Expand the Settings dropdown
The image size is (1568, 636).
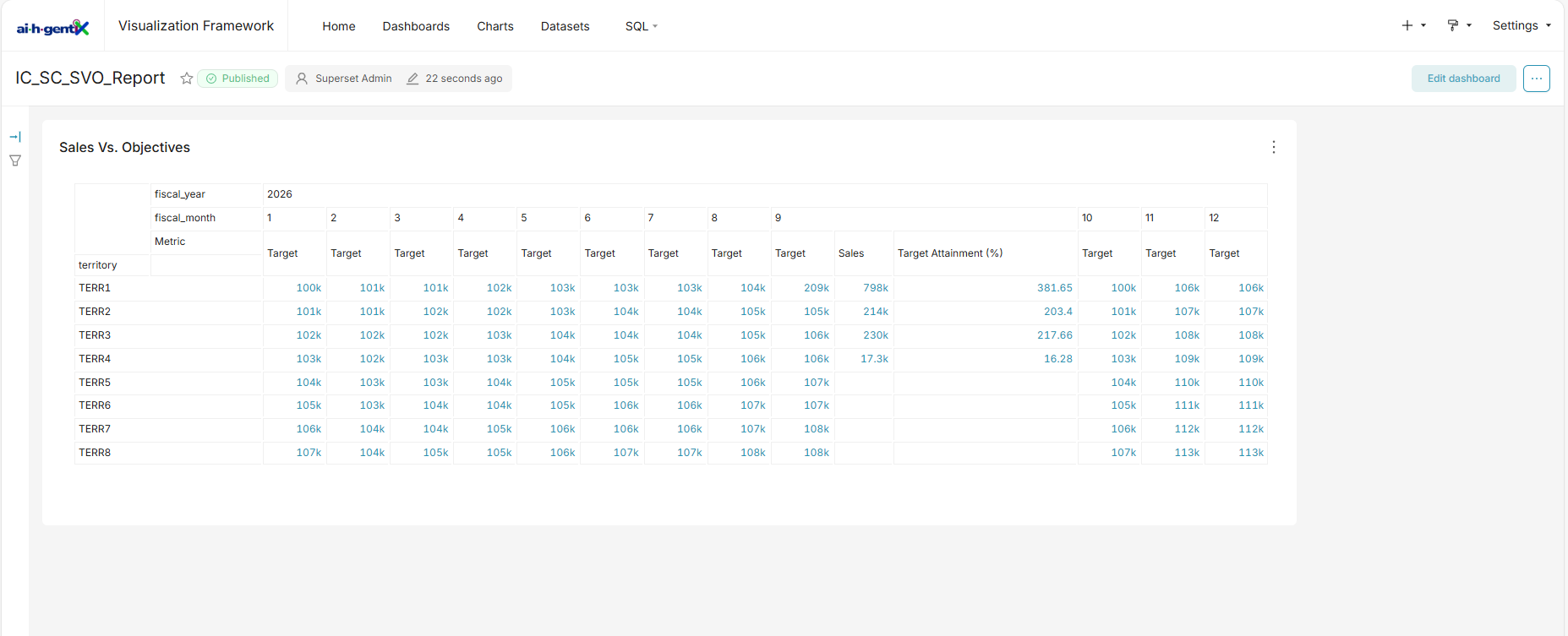[1522, 26]
